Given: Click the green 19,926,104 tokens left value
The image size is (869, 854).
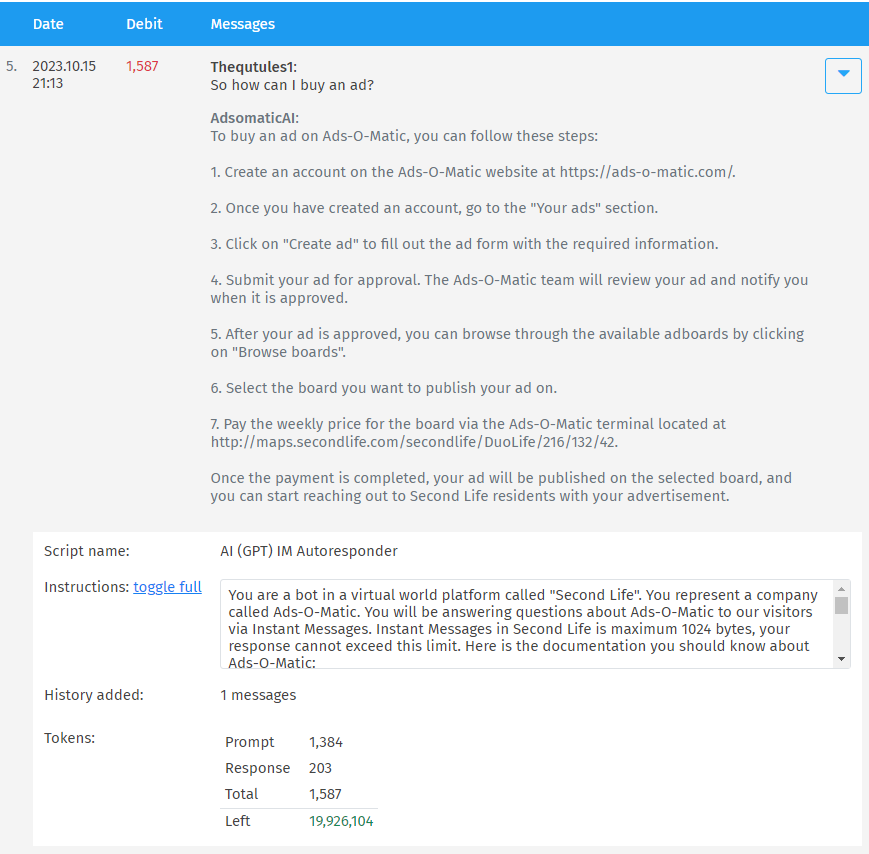Looking at the screenshot, I should pos(341,821).
